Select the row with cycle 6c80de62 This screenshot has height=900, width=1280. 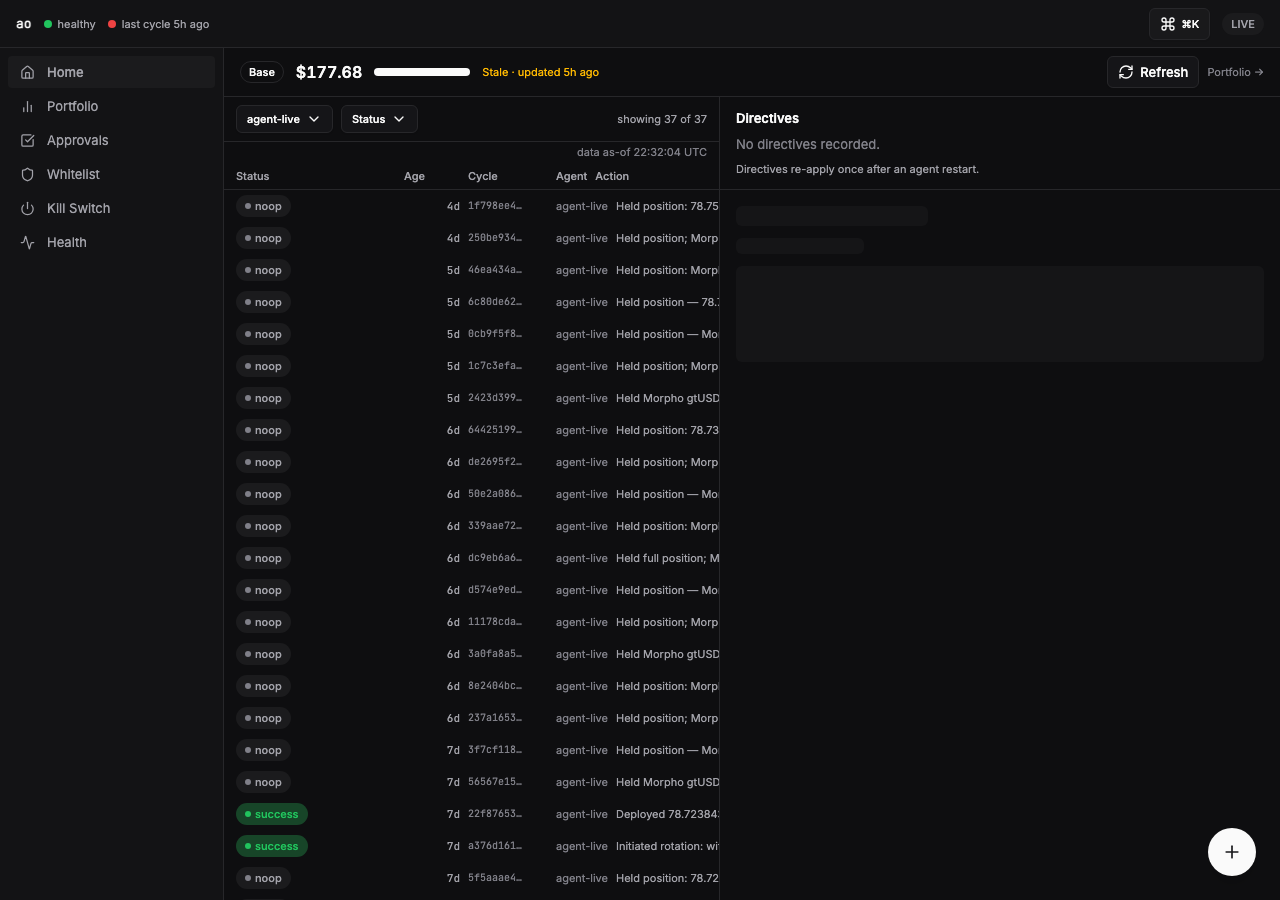(x=472, y=302)
